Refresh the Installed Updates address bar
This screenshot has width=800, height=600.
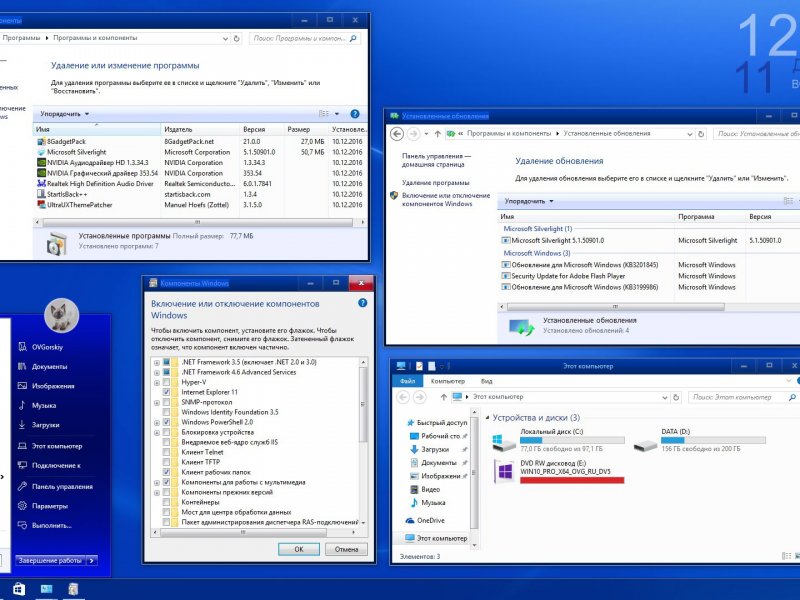click(x=701, y=134)
